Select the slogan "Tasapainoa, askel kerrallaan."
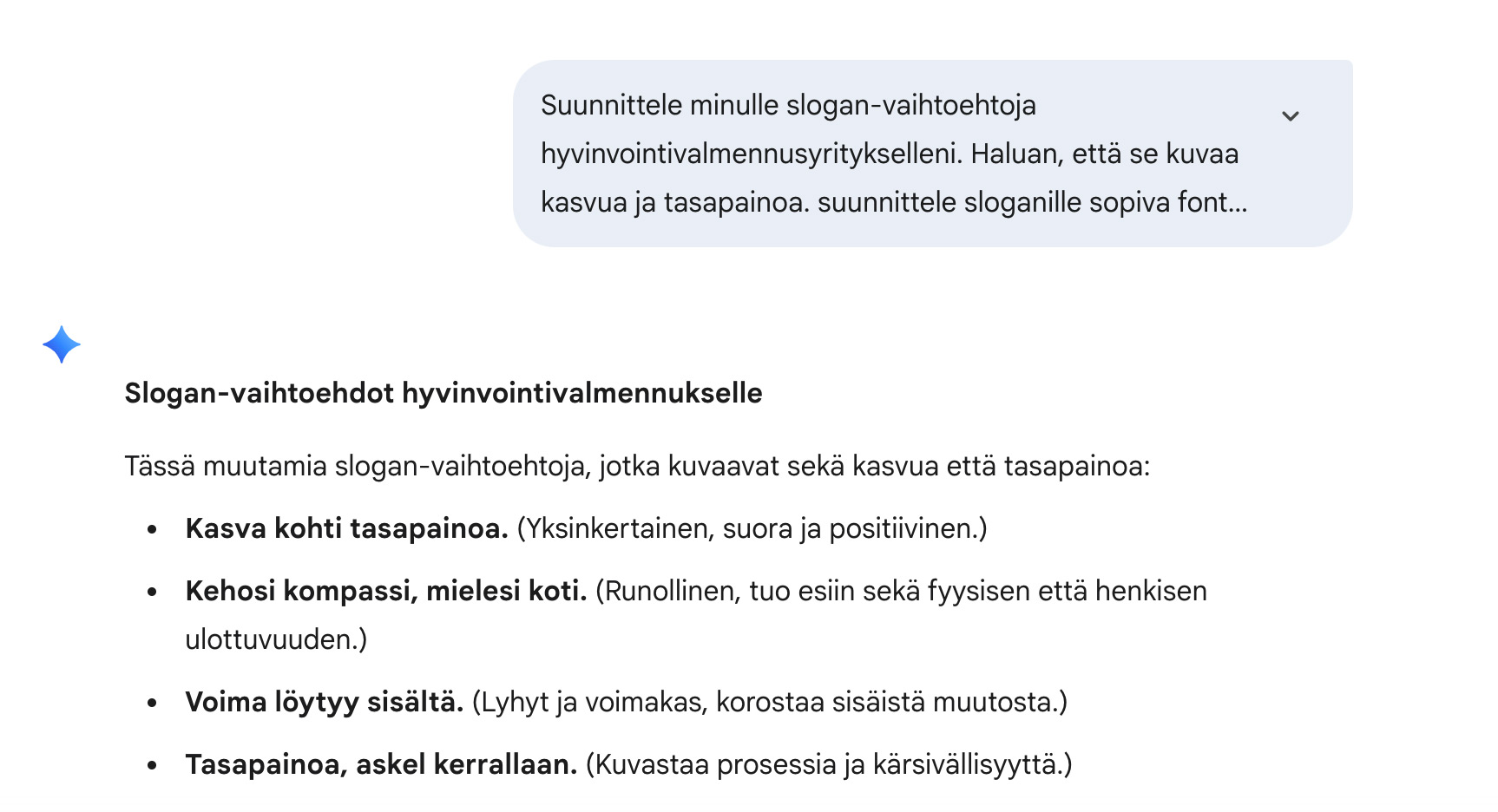This screenshot has height=812, width=1498. click(381, 764)
